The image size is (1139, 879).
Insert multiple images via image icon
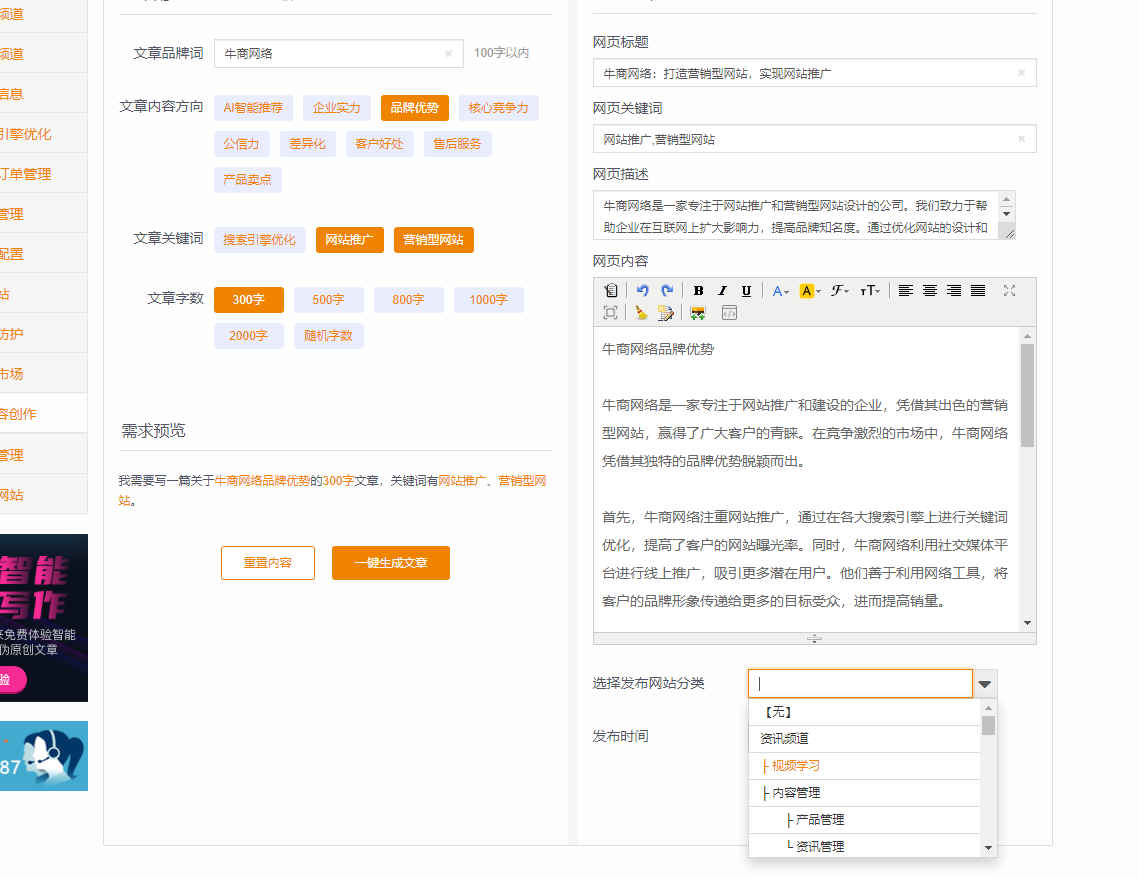click(x=698, y=313)
